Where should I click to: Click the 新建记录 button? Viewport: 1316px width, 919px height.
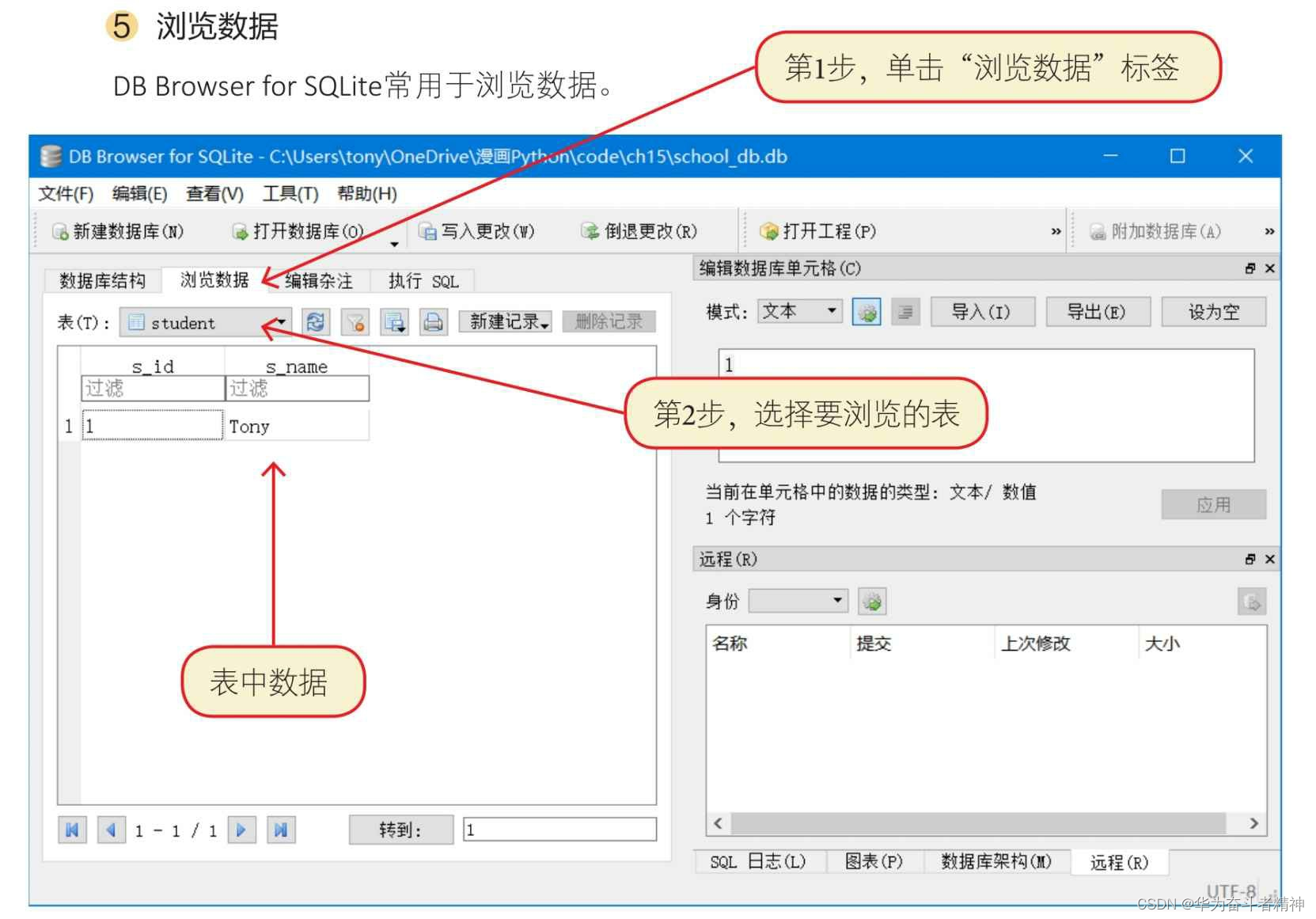506,321
